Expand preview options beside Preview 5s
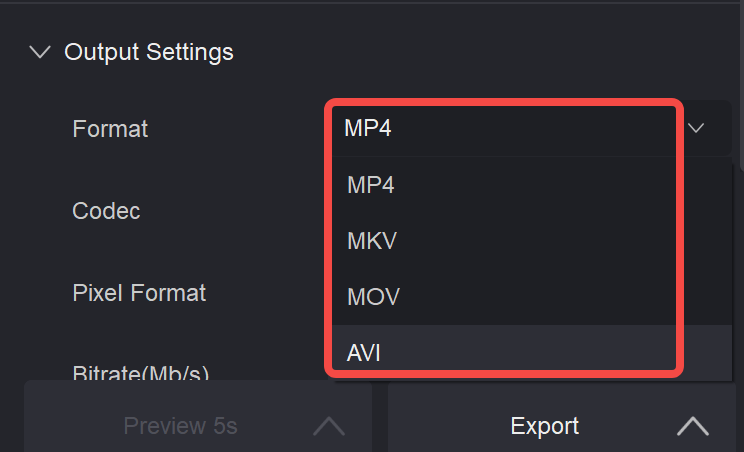Viewport: 744px width, 452px height. (x=329, y=425)
